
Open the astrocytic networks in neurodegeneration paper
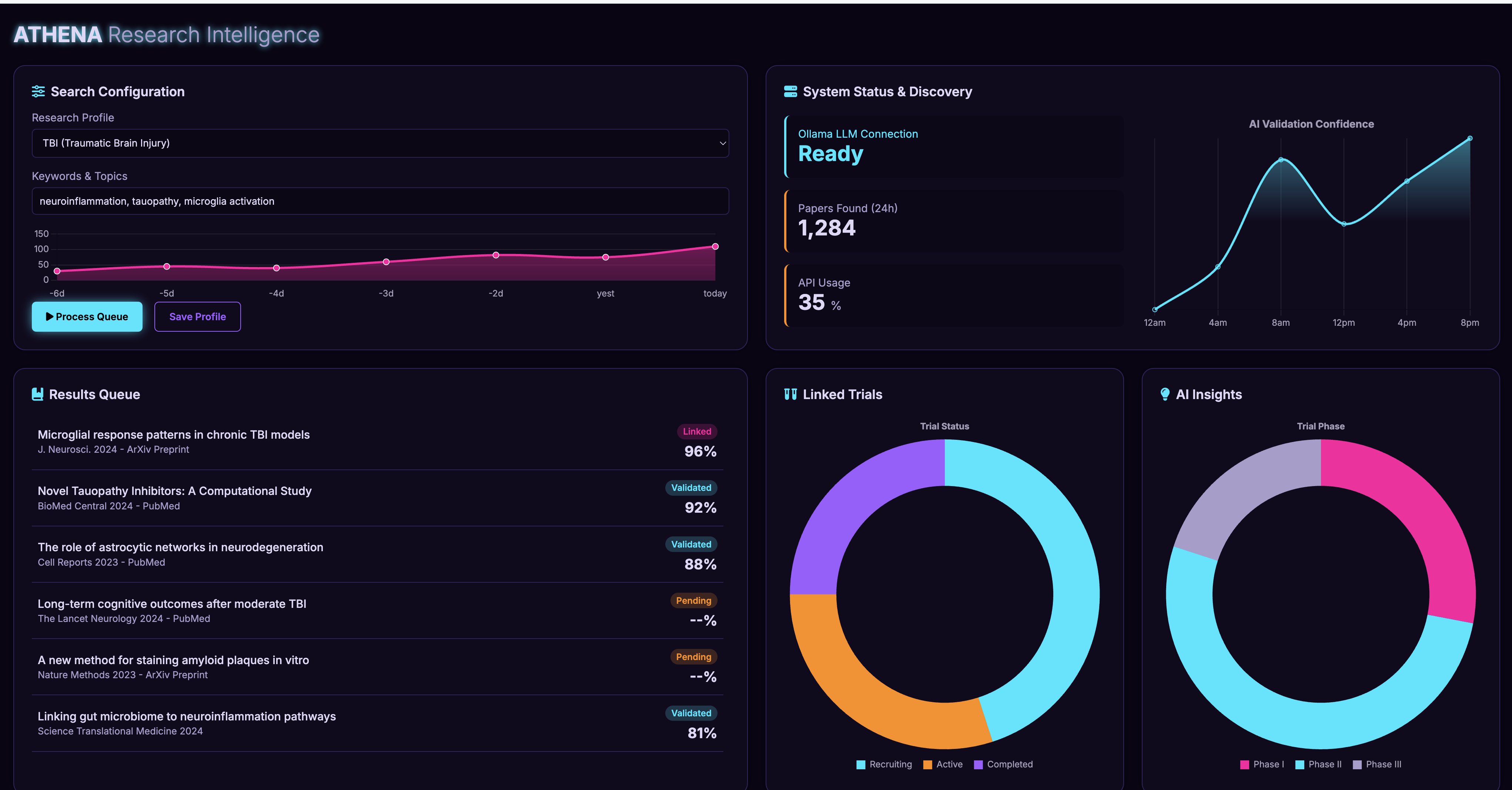(377, 554)
